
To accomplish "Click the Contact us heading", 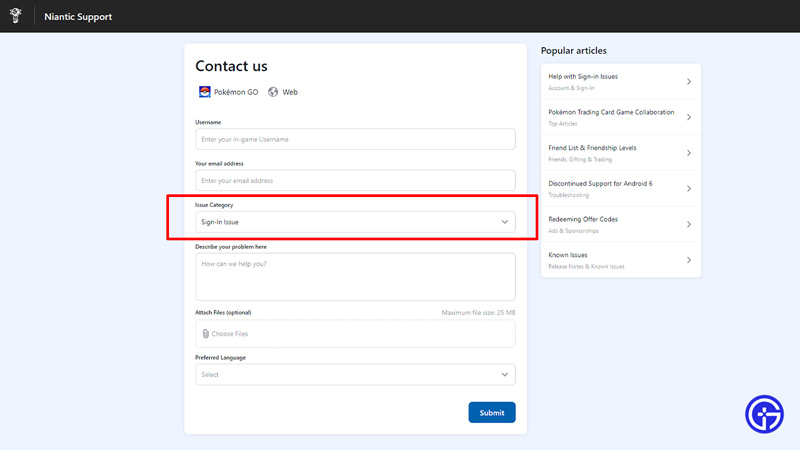I will tap(231, 66).
